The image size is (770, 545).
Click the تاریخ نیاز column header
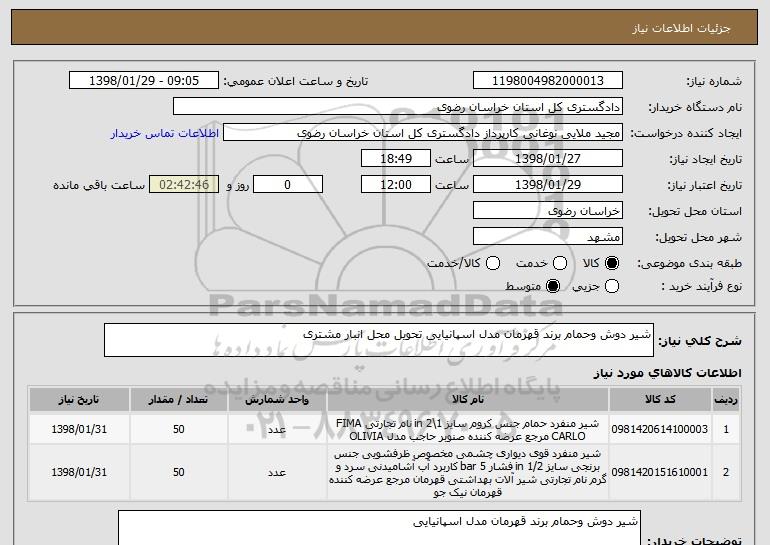coord(79,400)
